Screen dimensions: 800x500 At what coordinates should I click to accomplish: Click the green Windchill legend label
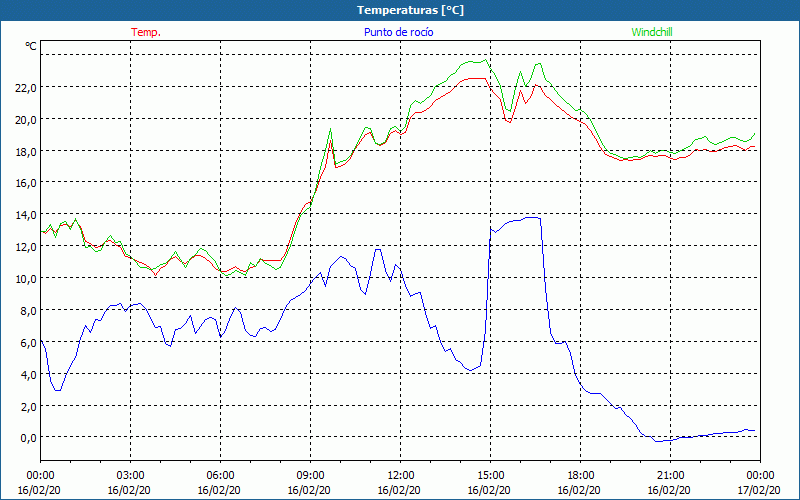(652, 32)
